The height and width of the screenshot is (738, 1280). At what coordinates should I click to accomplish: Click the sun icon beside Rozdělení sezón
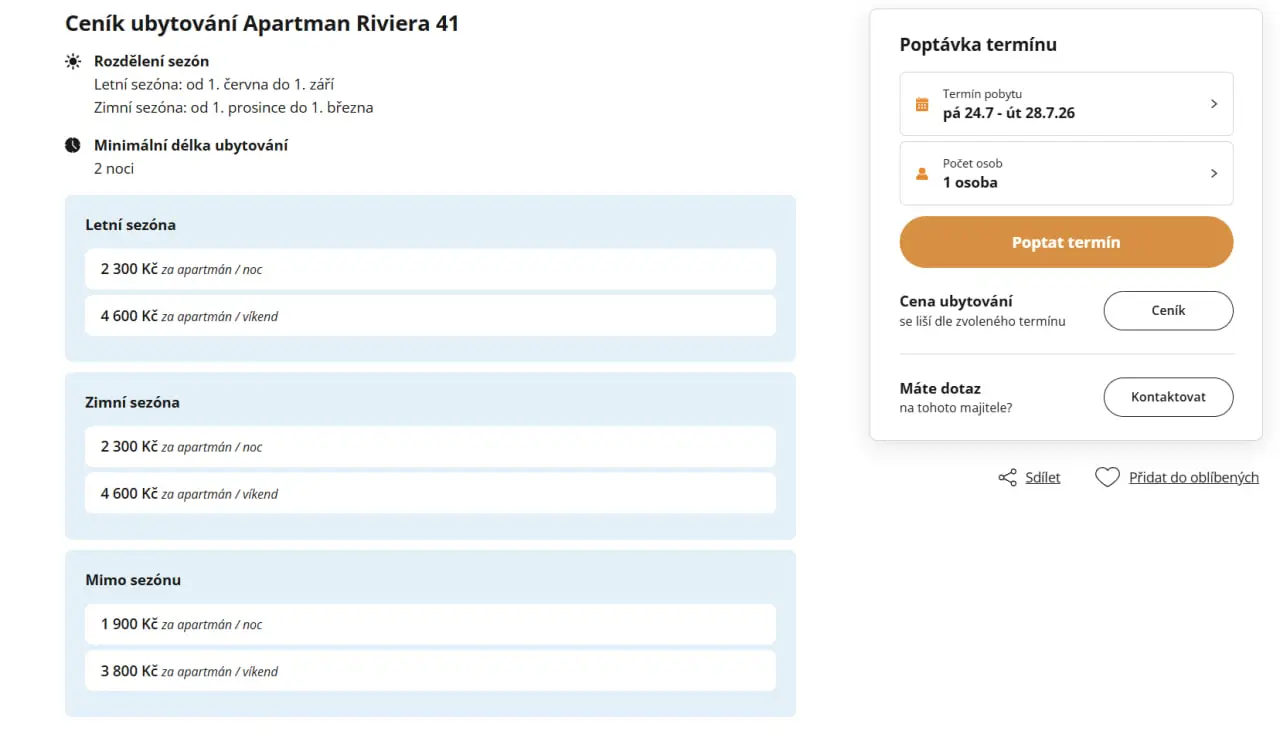point(73,61)
